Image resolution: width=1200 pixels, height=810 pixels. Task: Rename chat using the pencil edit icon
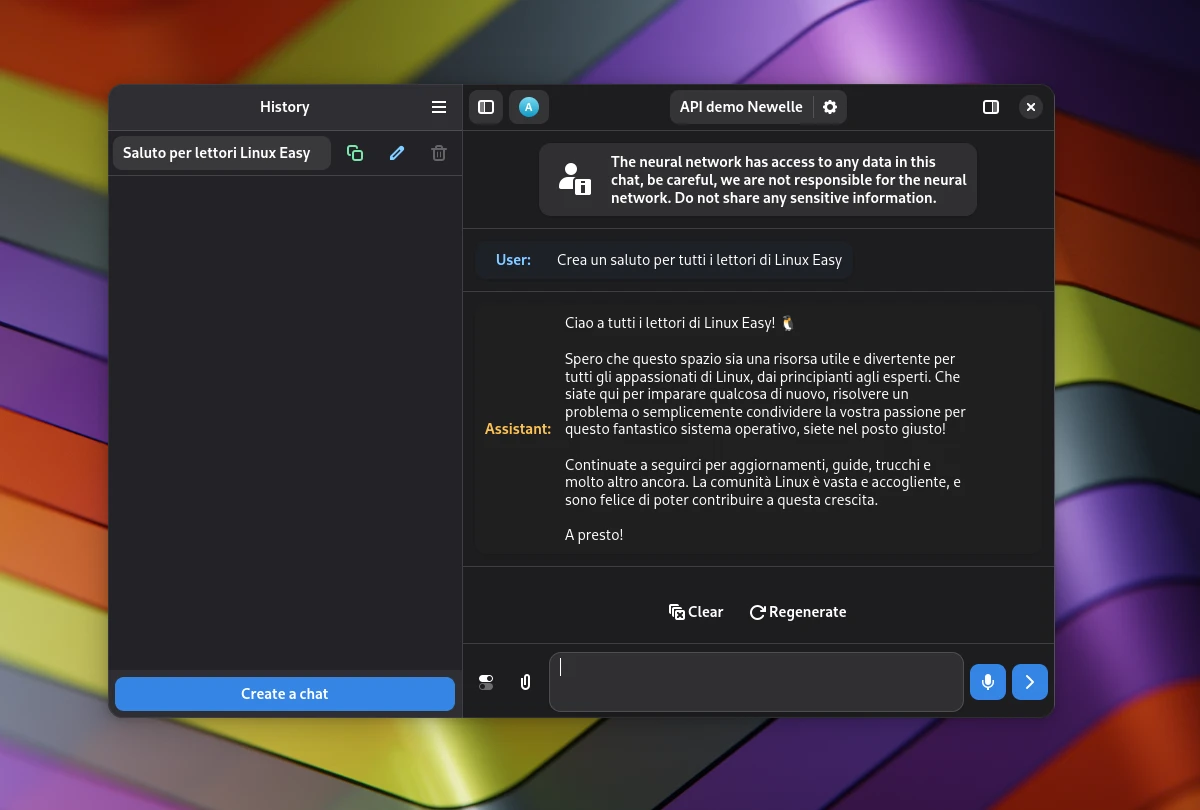pos(397,153)
